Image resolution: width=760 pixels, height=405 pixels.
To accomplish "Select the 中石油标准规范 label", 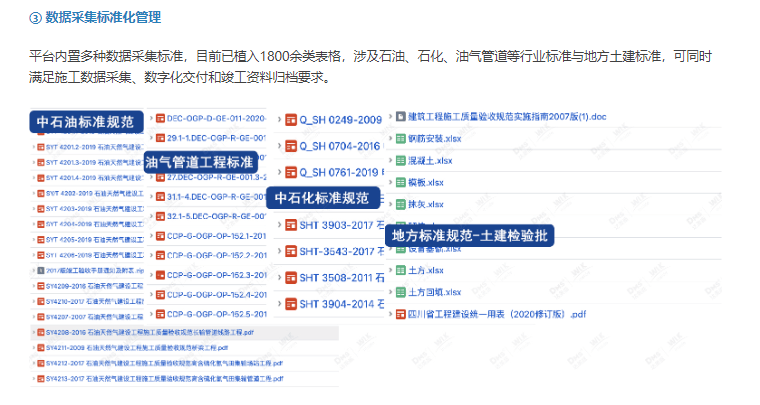I will (85, 122).
